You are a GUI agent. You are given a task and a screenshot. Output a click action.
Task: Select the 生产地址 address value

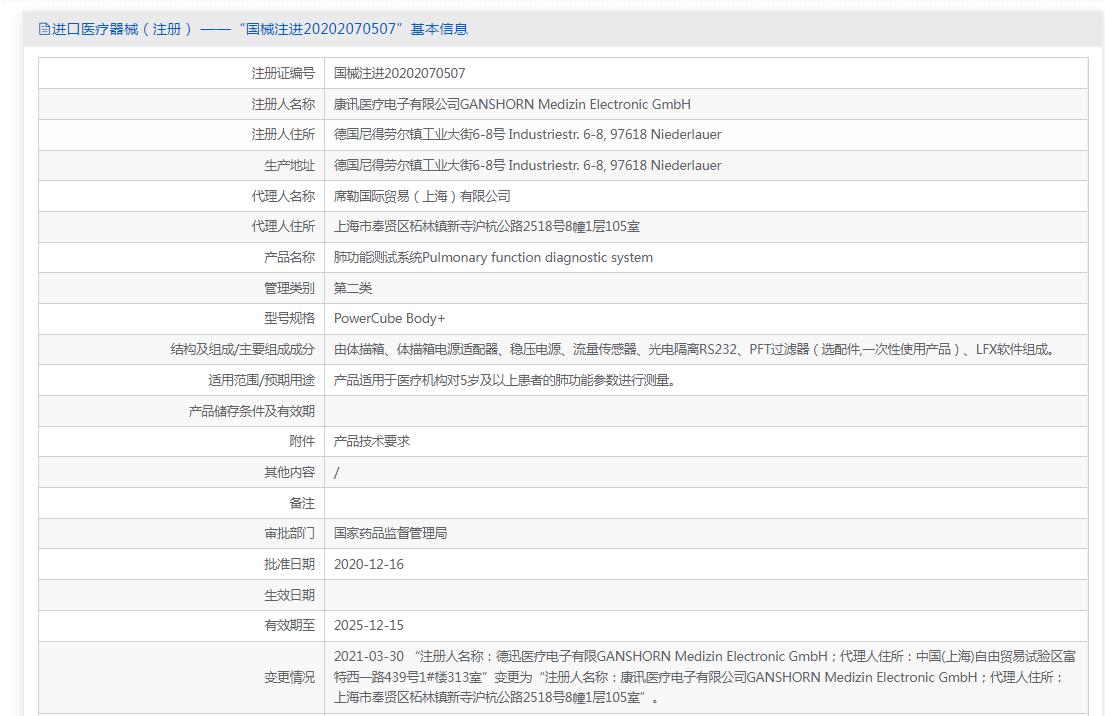pos(528,166)
